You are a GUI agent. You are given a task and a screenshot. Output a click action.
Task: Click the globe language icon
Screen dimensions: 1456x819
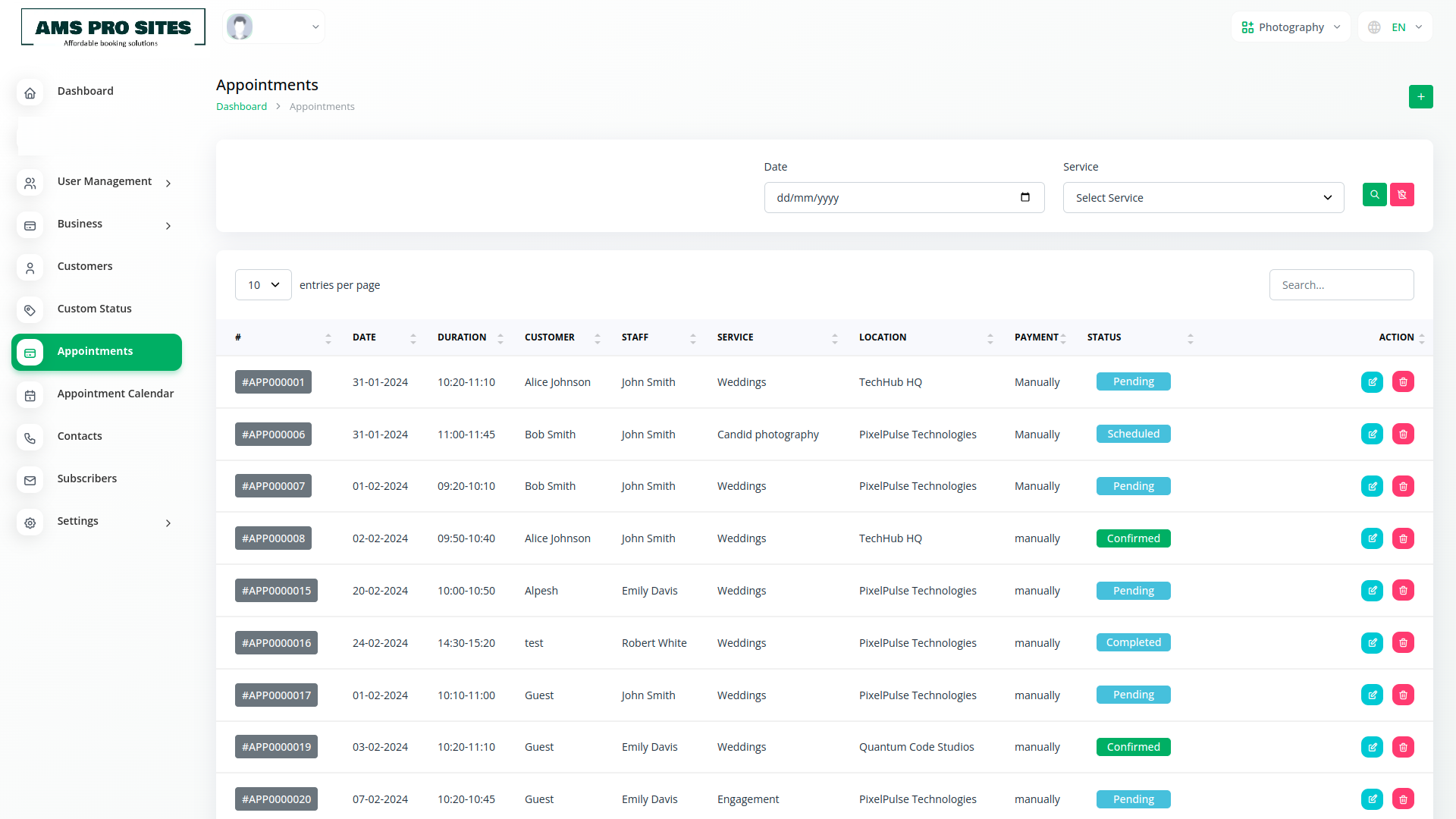point(1374,27)
